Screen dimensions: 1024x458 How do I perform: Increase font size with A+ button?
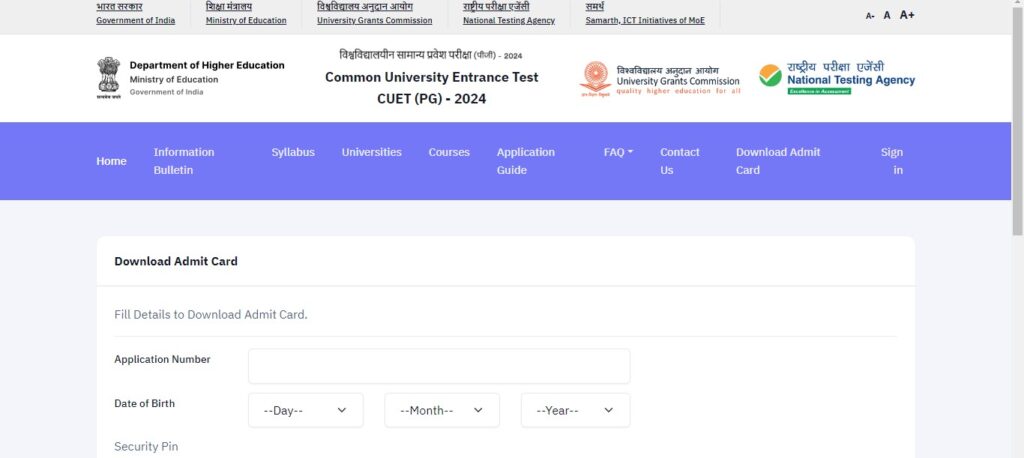(907, 14)
